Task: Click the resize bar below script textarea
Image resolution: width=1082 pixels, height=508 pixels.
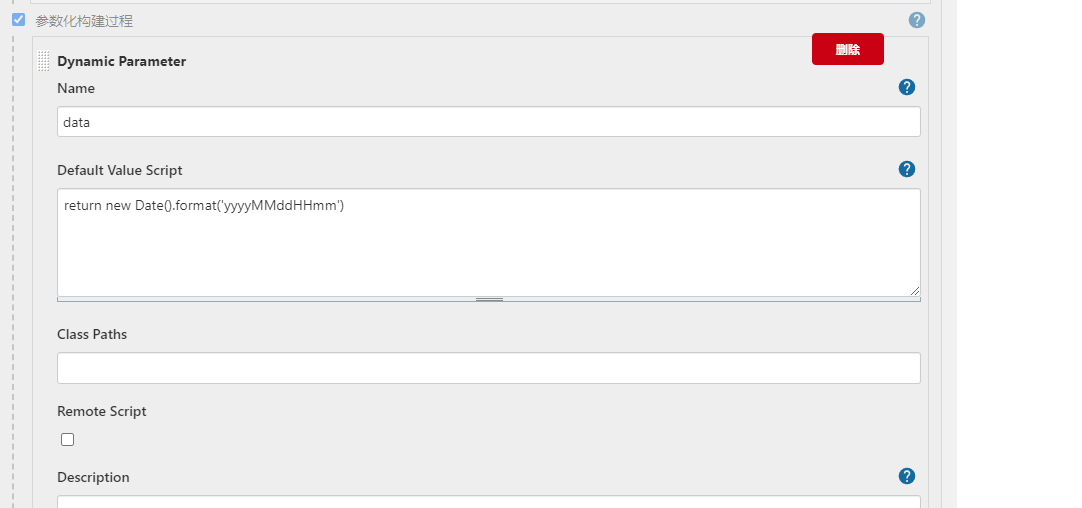Action: [489, 299]
